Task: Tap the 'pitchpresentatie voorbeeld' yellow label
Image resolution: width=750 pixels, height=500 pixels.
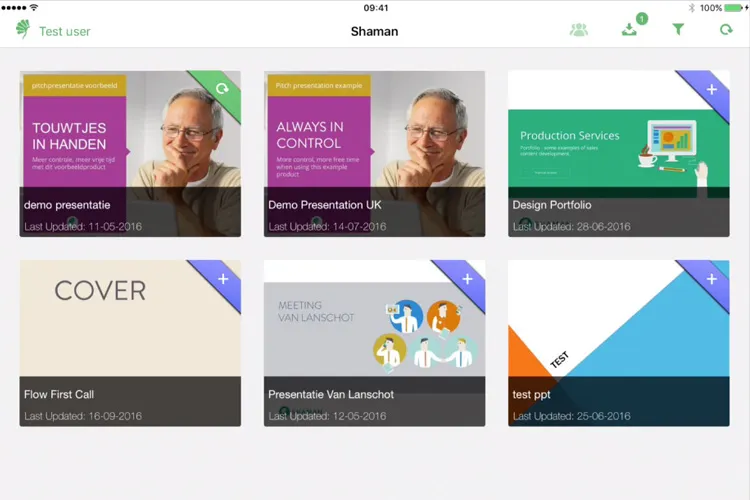Action: click(x=75, y=85)
